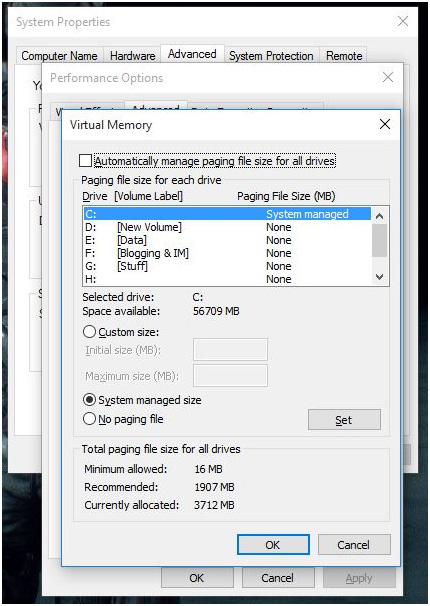The image size is (430, 606).
Task: Select drive E: Data in list
Action: 227,240
